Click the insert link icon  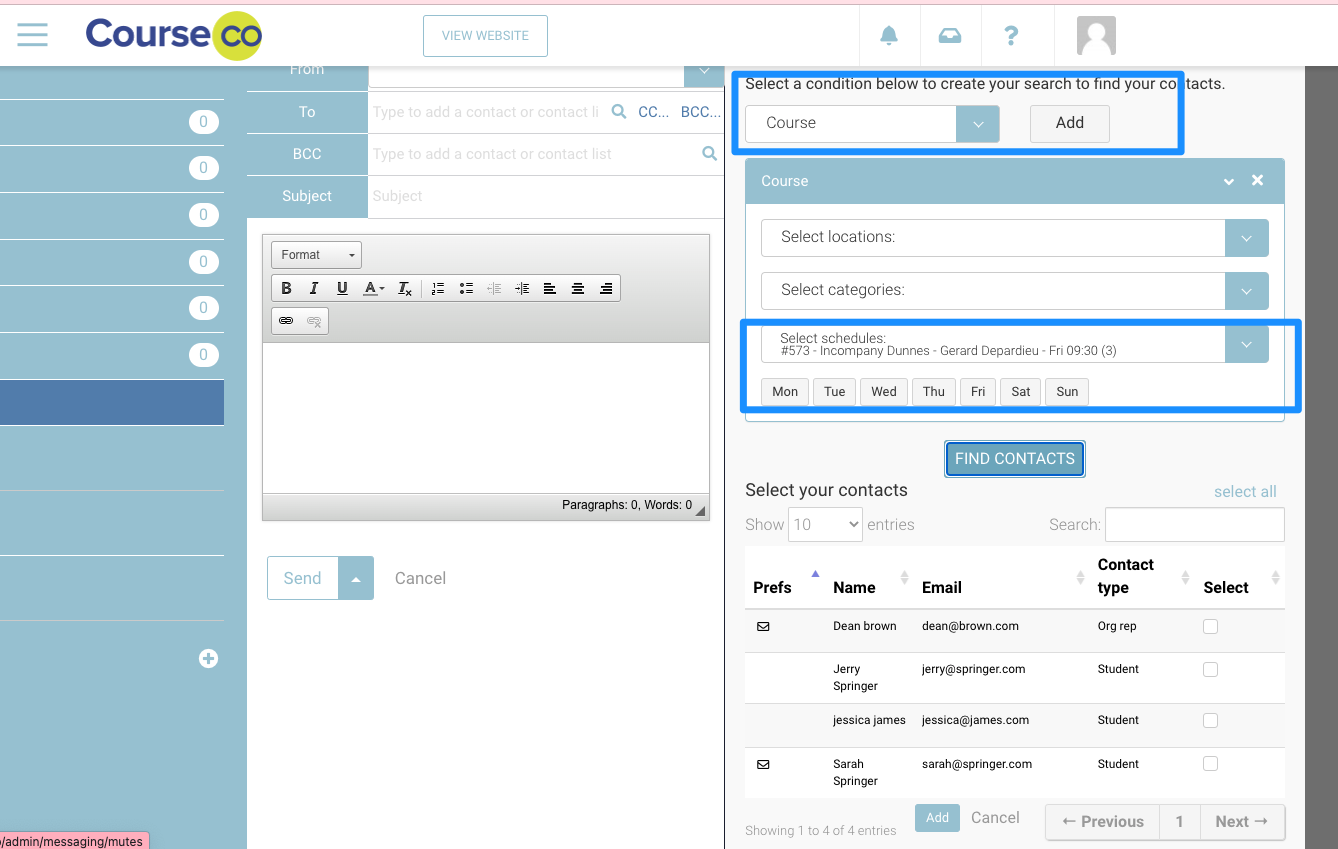(x=286, y=321)
